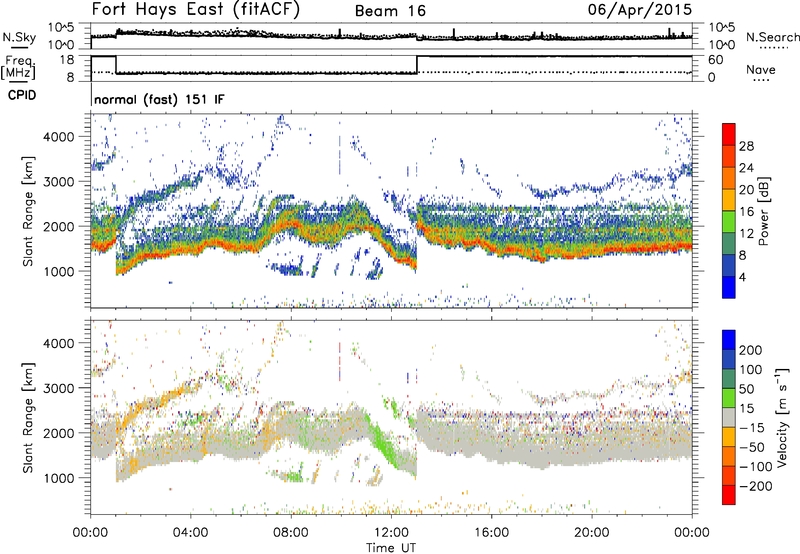Screen dimensions: 800x554
Task: Click the "60" Nave axis tick label
Action: click(715, 60)
